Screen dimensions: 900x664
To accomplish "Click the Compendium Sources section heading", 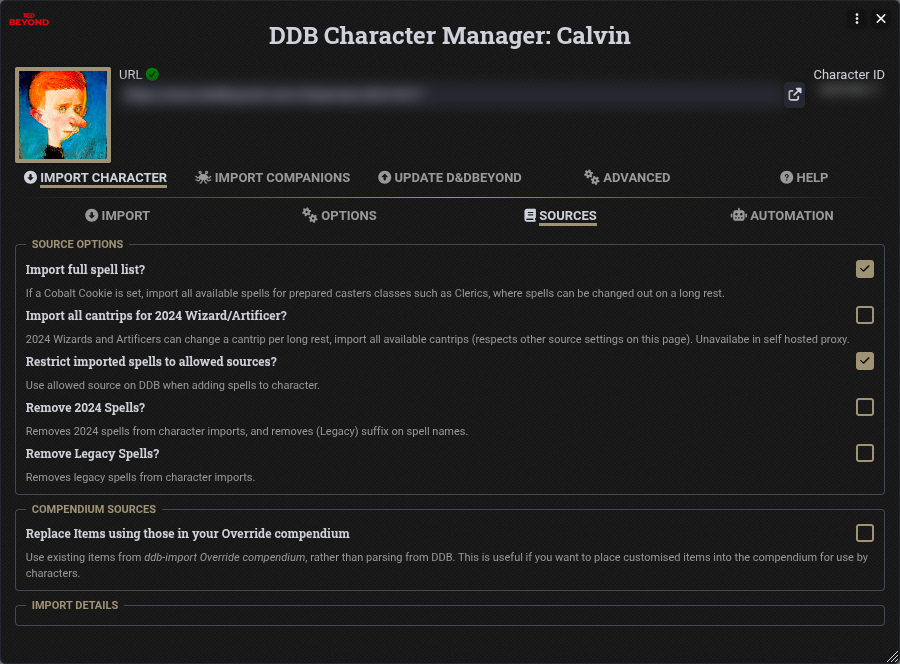I will pos(94,510).
